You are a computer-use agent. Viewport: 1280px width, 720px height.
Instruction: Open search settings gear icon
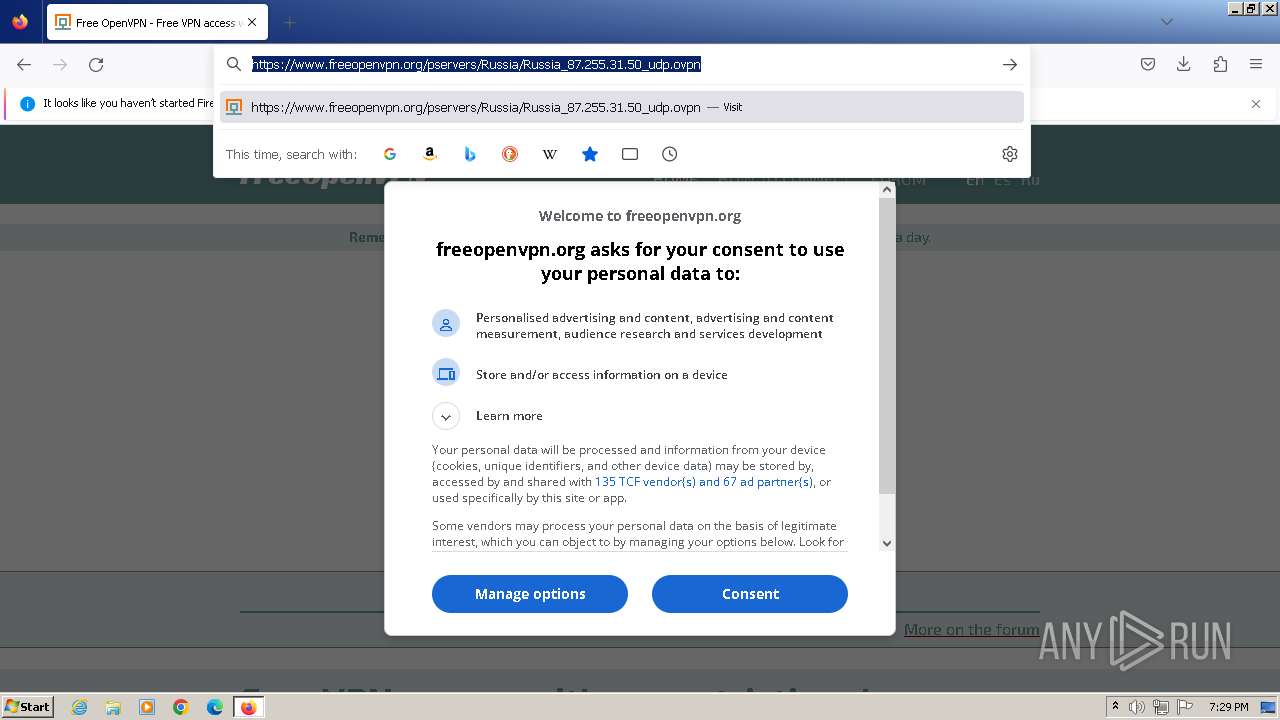coord(1010,154)
